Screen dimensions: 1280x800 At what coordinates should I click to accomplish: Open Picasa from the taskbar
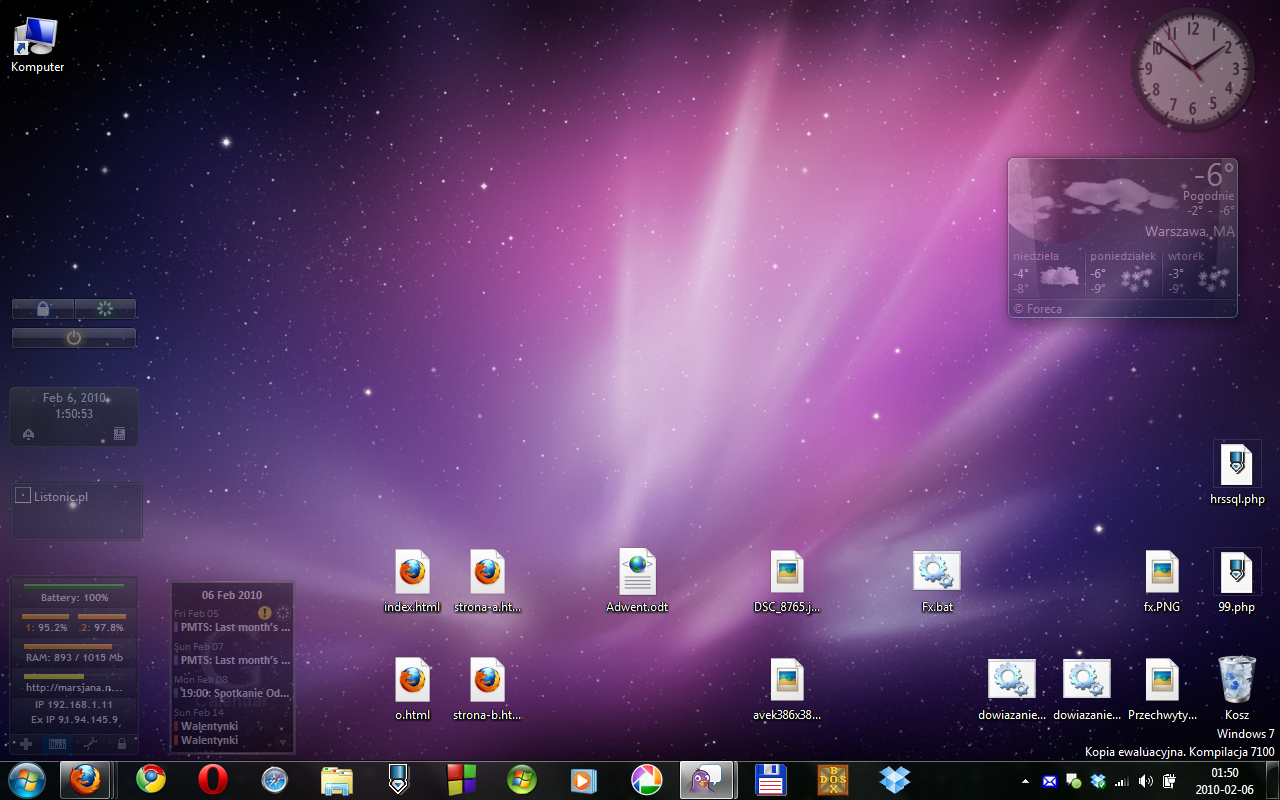[647, 779]
